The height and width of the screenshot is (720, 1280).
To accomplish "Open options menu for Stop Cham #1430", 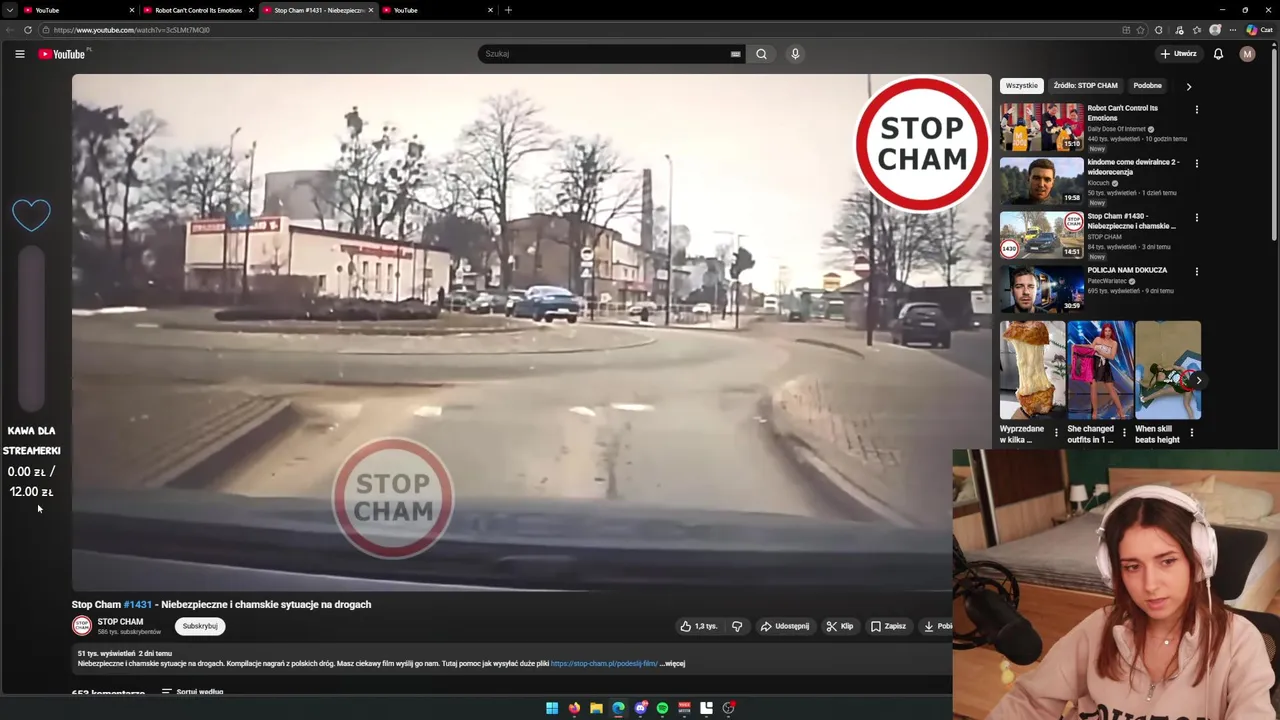I will tap(1196, 217).
